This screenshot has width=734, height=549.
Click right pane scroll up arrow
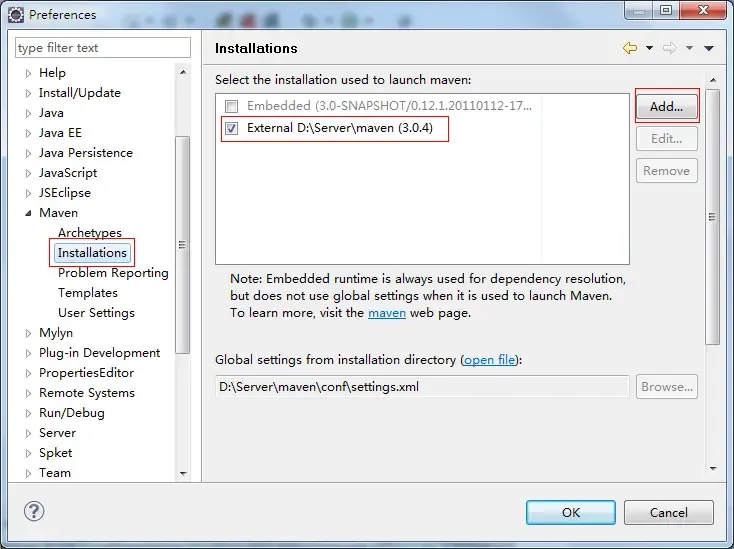click(713, 81)
